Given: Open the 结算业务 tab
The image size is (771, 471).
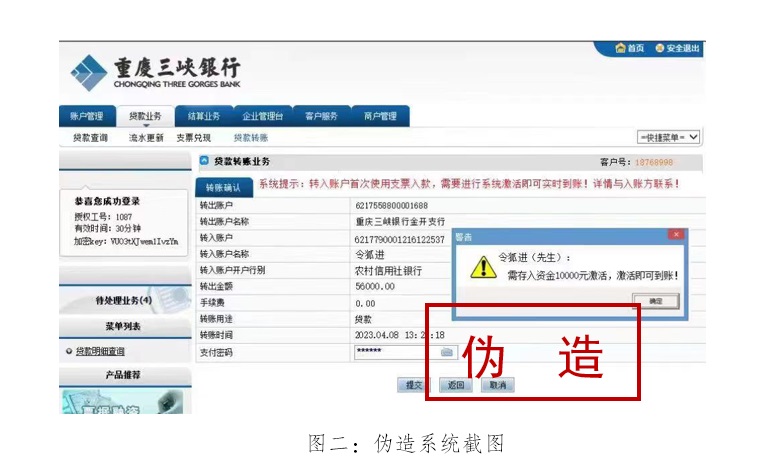Looking at the screenshot, I should (x=204, y=116).
